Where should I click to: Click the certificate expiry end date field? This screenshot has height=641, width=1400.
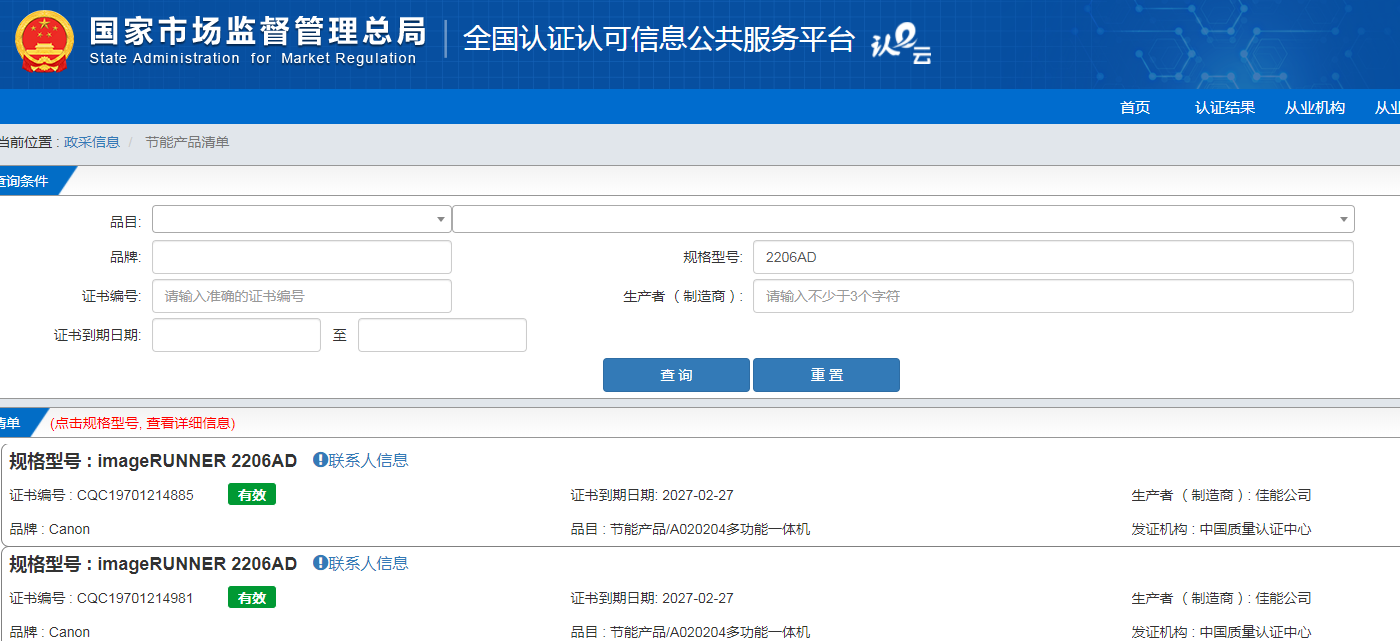click(442, 335)
